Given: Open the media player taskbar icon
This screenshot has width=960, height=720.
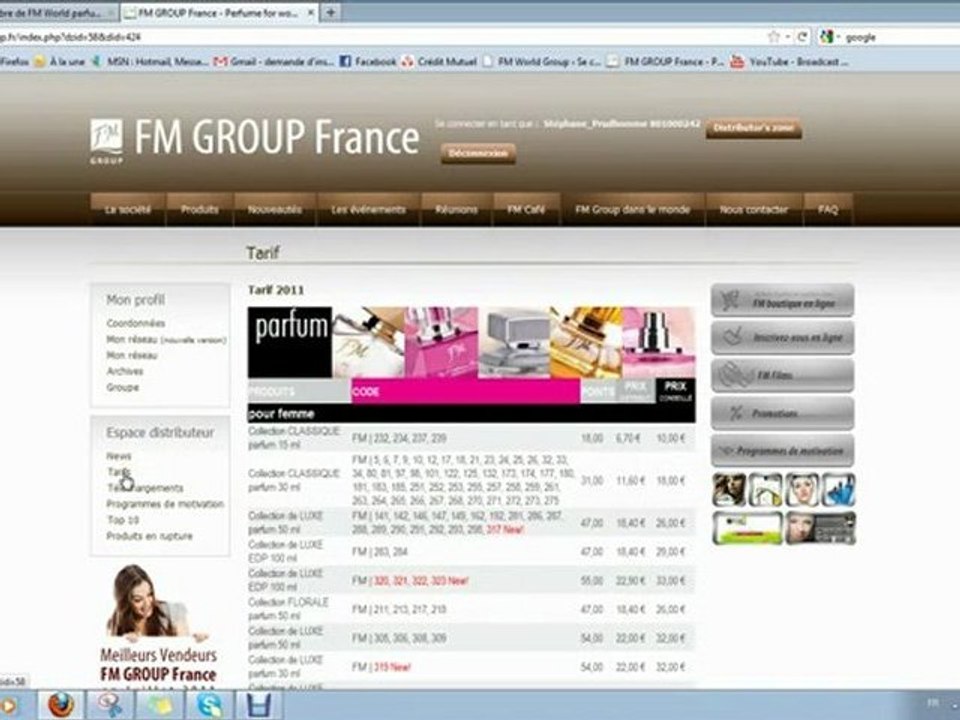Looking at the screenshot, I should 9,705.
